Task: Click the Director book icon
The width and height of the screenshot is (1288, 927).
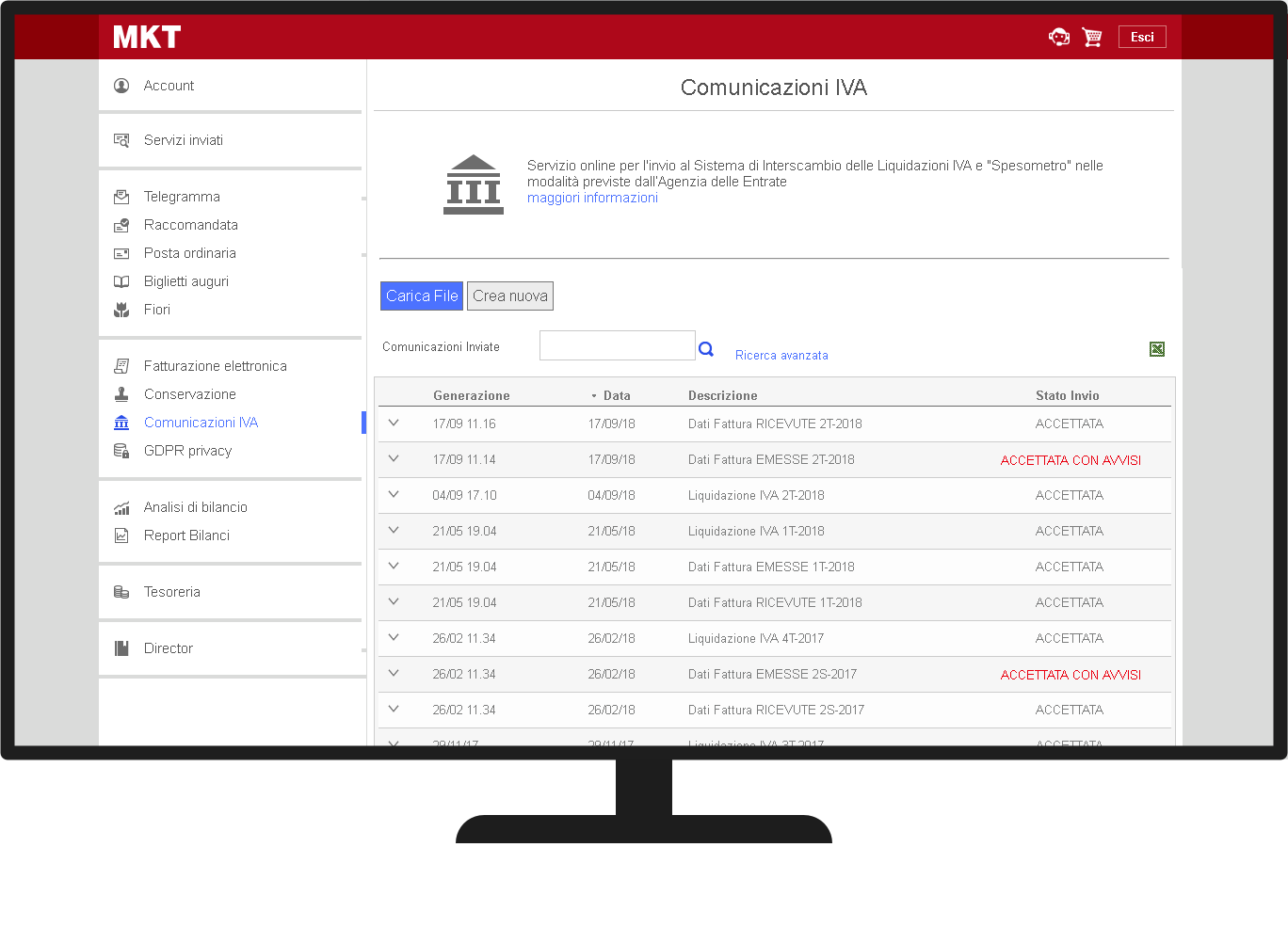Action: (121, 648)
